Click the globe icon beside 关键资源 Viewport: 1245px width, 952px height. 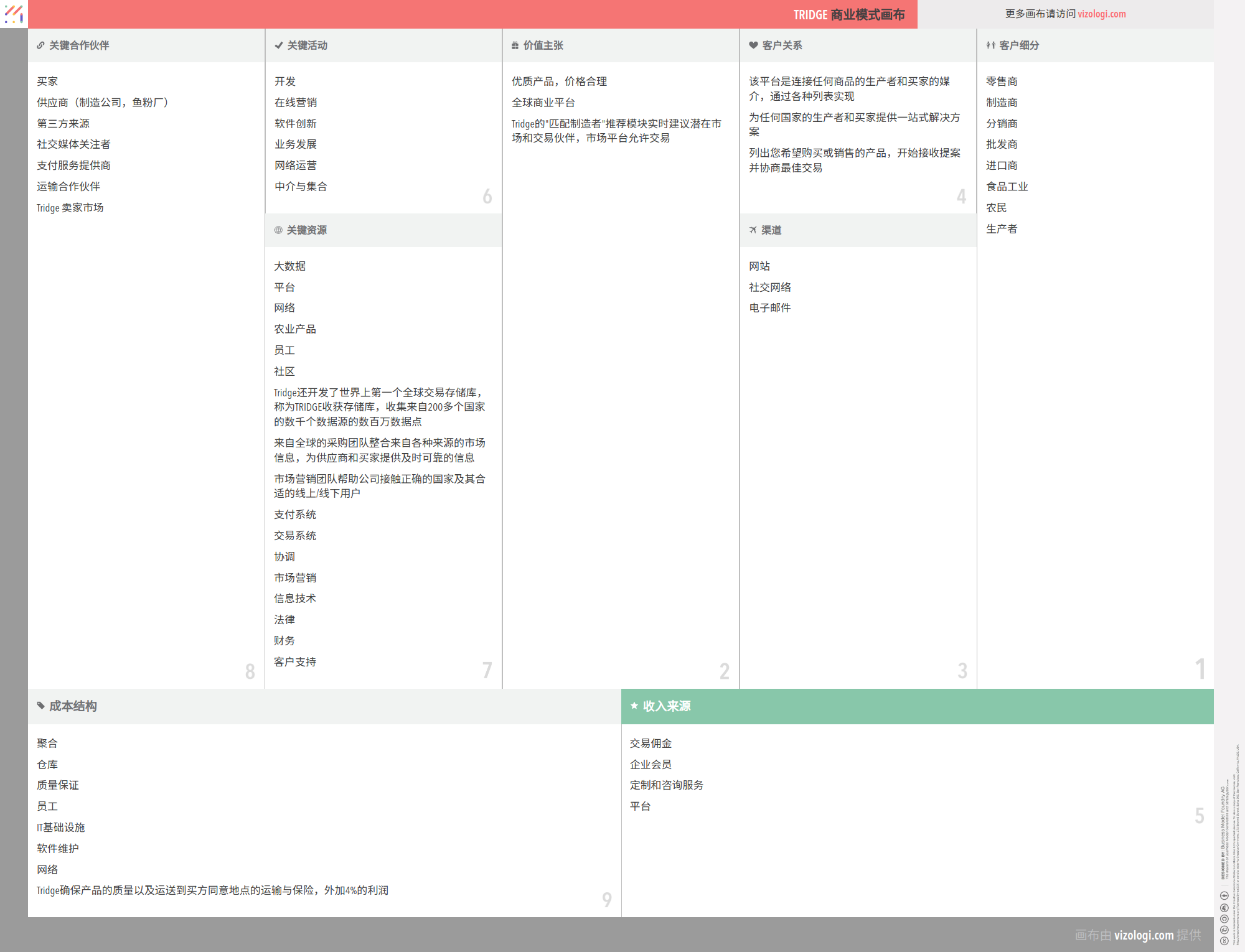point(278,230)
